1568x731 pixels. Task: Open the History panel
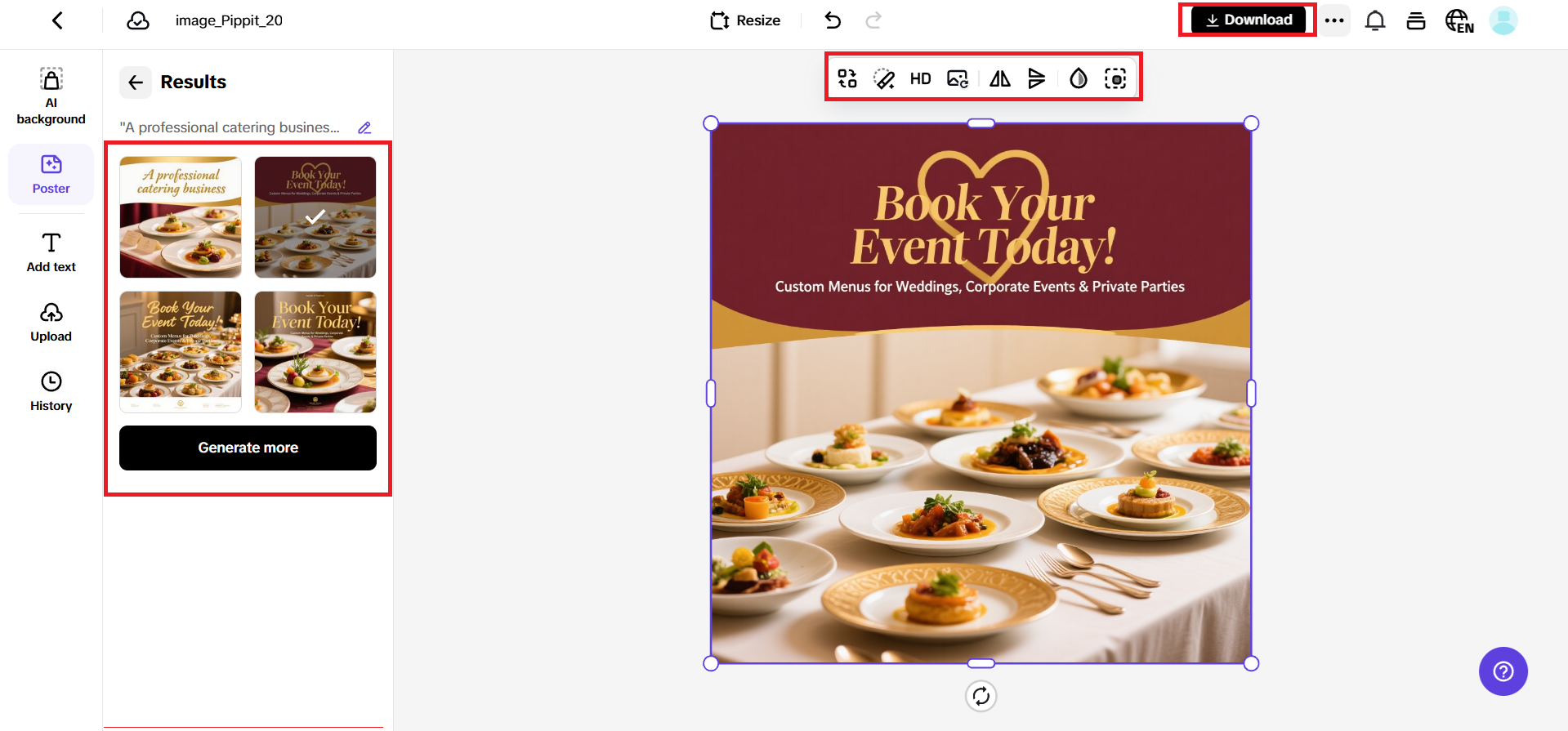[51, 392]
